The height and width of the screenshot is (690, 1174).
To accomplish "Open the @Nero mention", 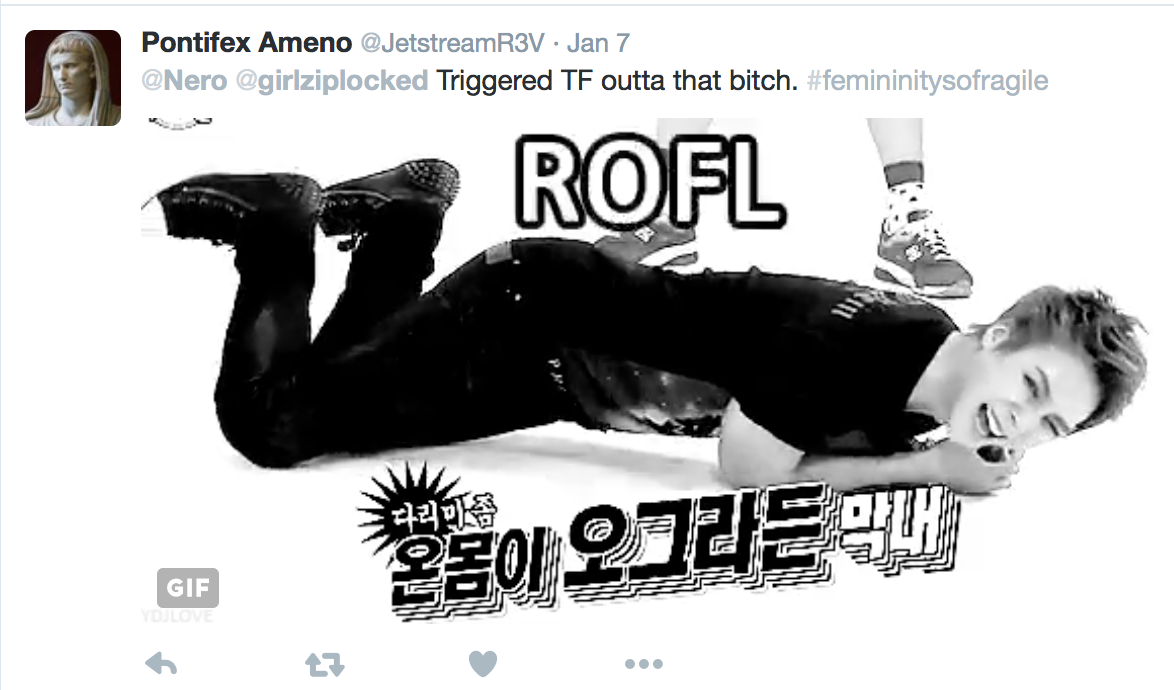I will [x=184, y=80].
